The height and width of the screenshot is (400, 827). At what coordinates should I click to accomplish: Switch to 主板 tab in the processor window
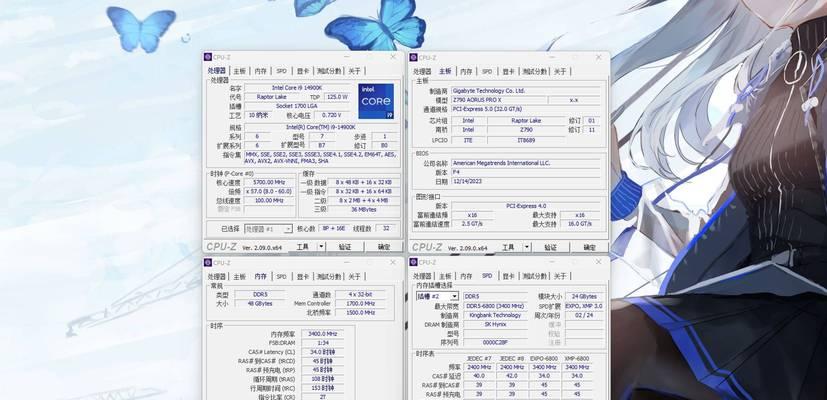click(x=240, y=71)
